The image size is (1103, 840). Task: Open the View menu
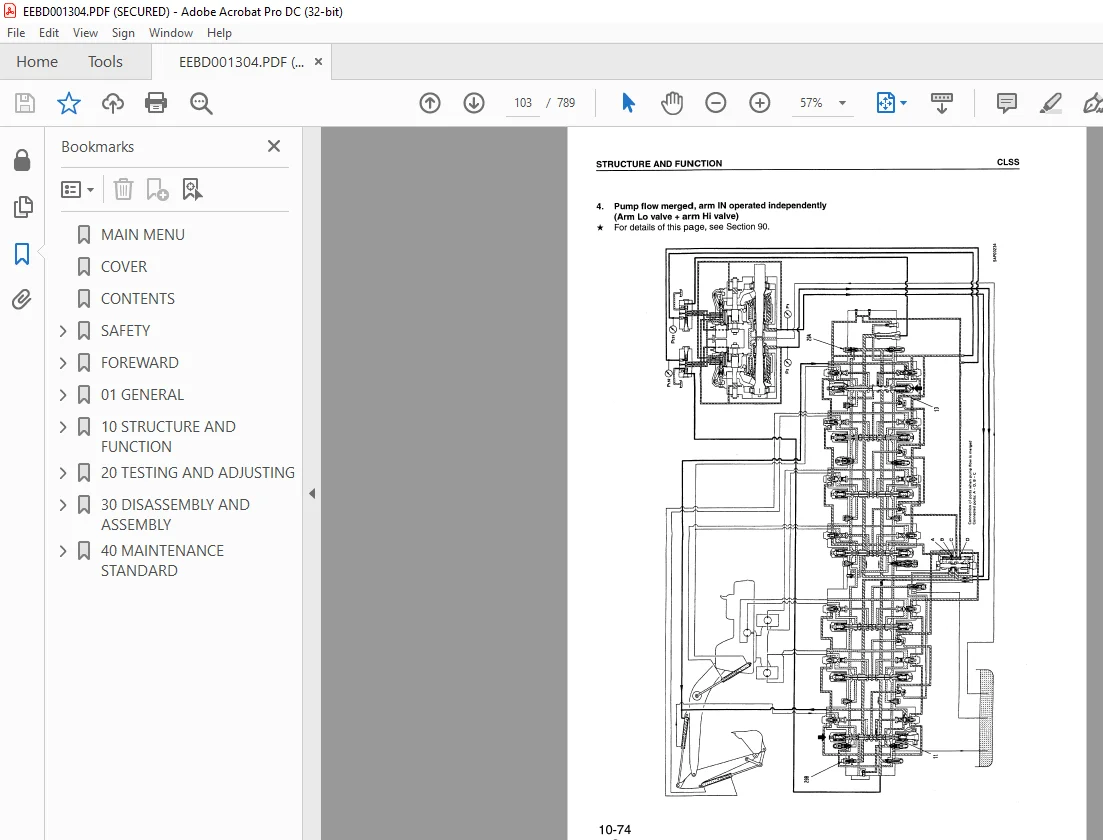click(x=85, y=32)
